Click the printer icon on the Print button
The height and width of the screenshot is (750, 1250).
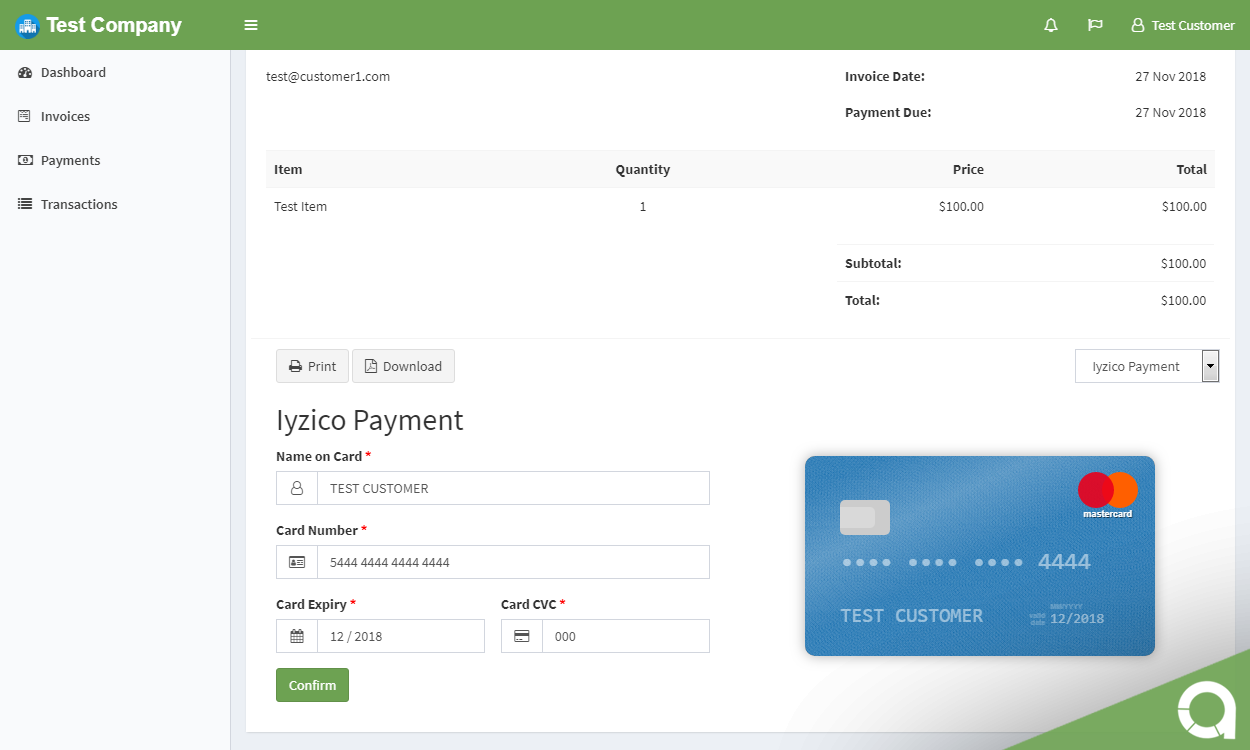click(294, 365)
